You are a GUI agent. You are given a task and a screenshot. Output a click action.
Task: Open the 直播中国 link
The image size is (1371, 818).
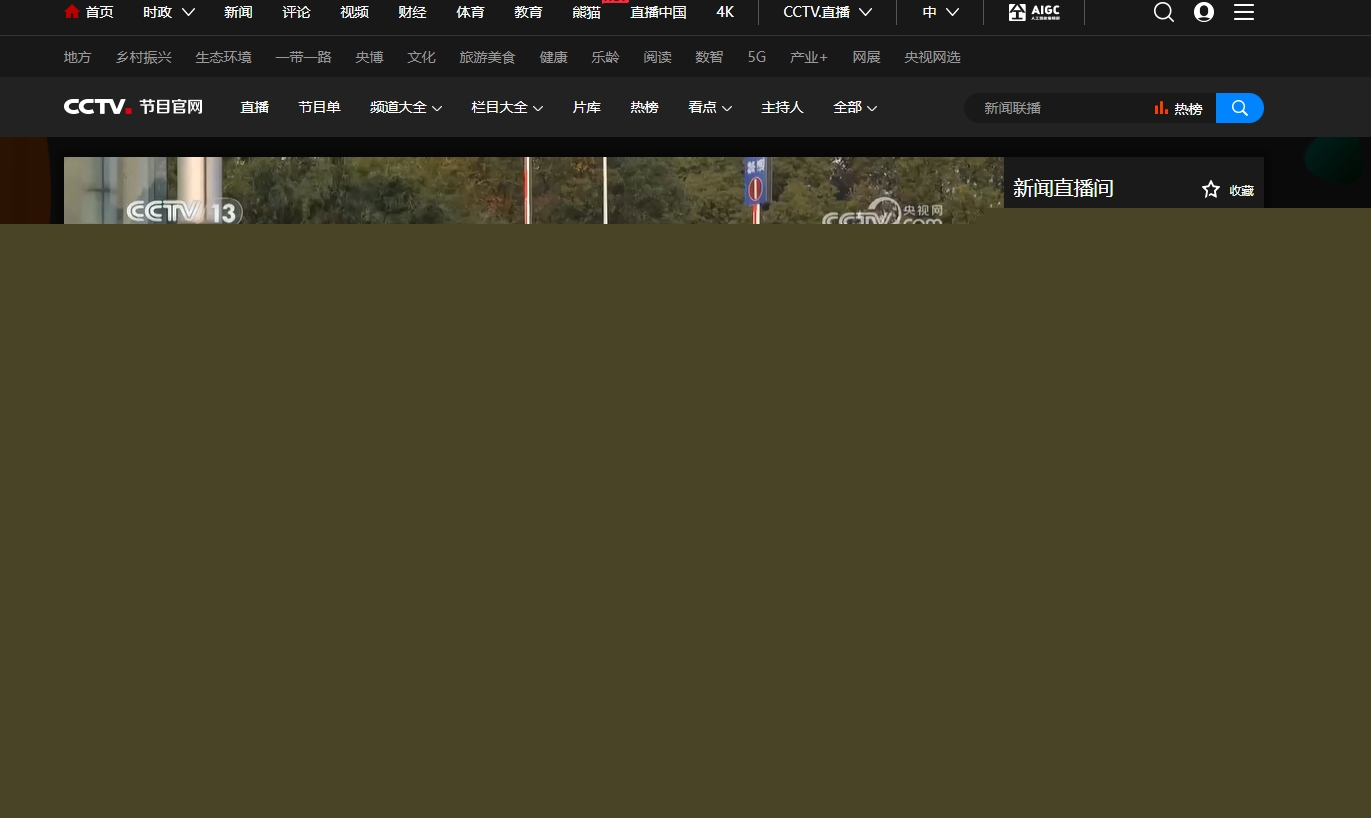tap(658, 12)
